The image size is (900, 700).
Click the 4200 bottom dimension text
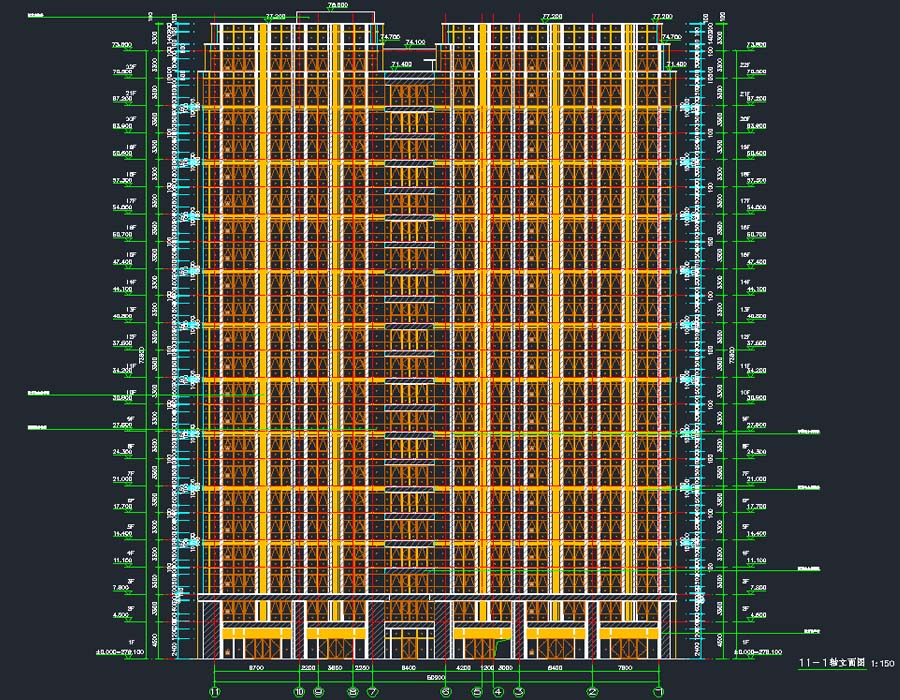point(463,667)
